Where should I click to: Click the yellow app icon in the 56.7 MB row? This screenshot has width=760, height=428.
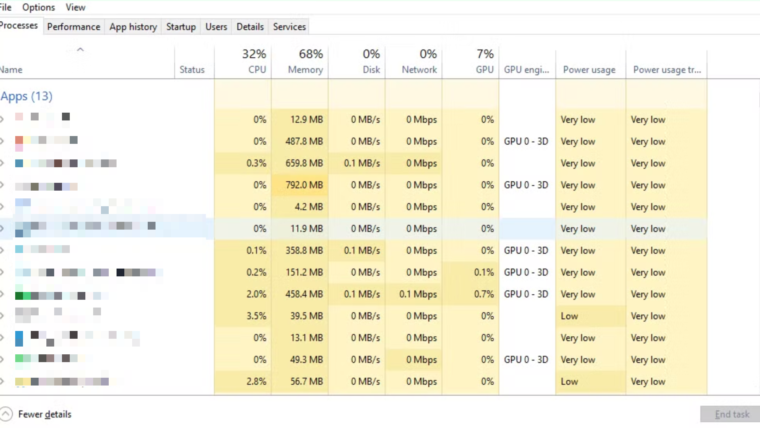(x=19, y=381)
